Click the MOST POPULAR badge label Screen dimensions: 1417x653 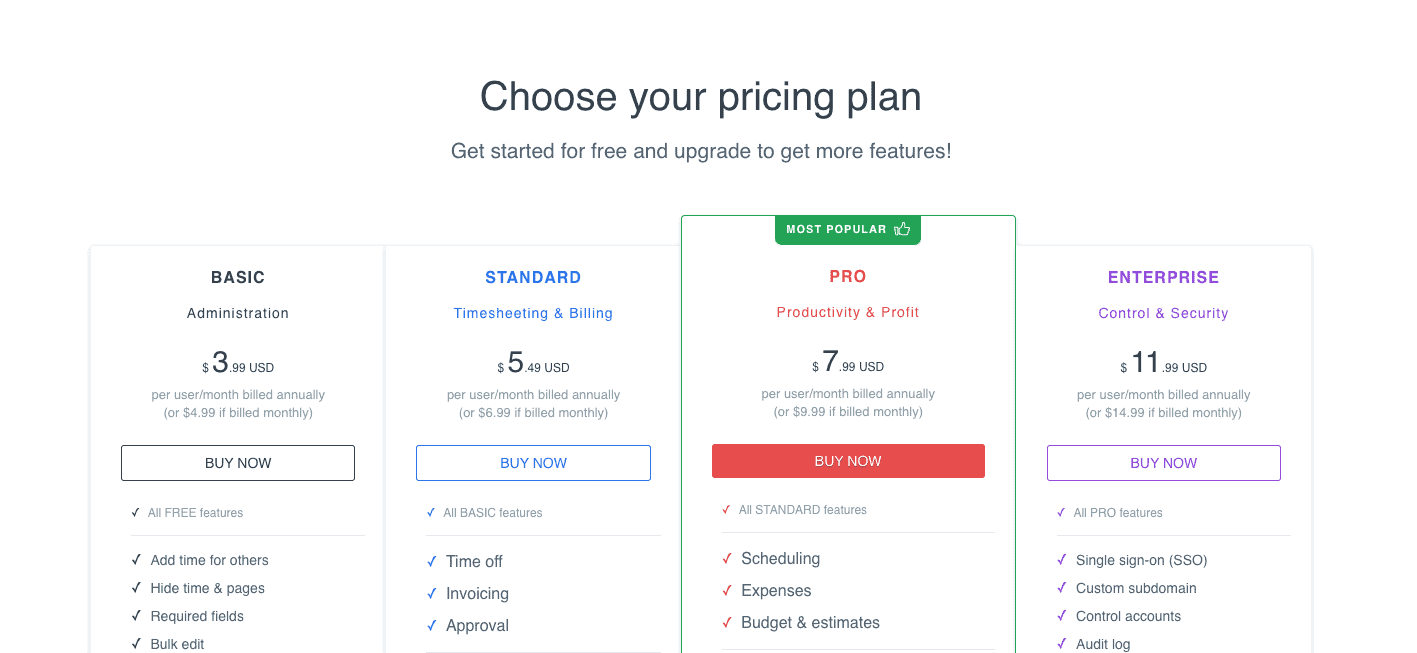click(x=836, y=230)
